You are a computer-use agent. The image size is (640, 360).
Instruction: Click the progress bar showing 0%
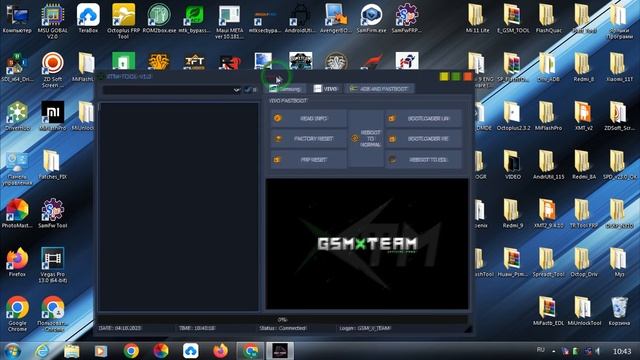click(282, 320)
